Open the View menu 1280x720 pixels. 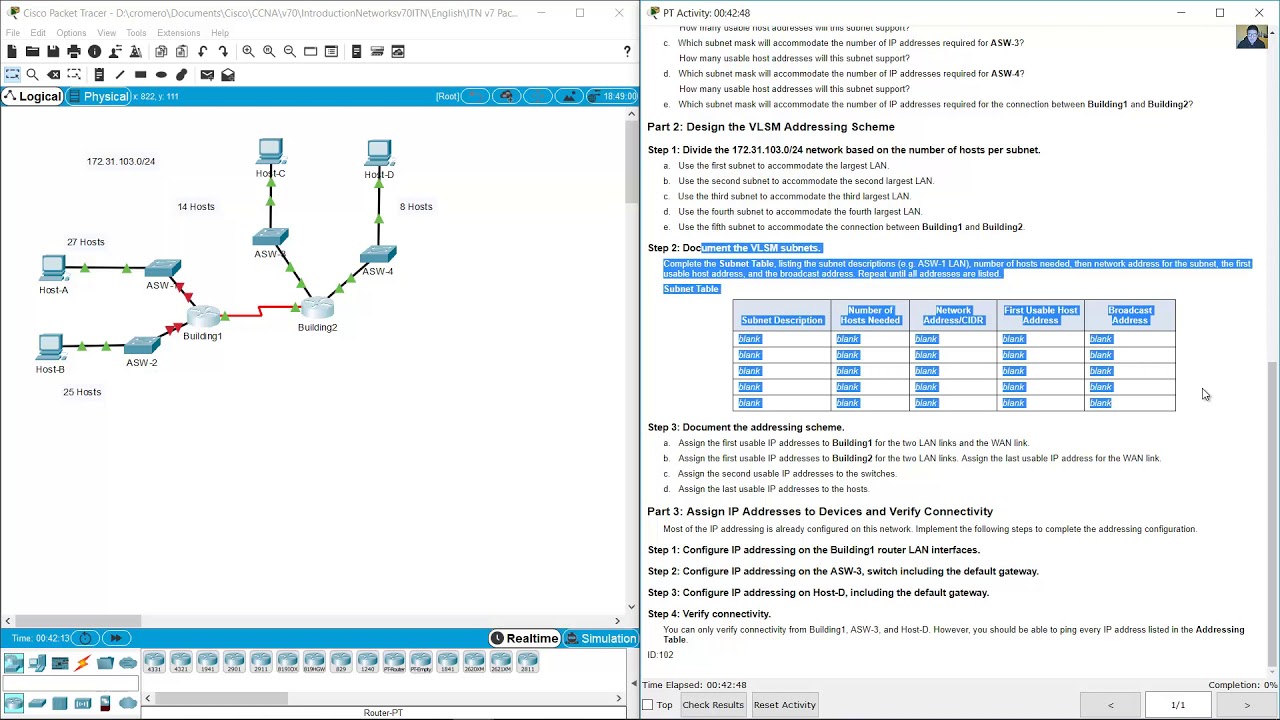pyautogui.click(x=106, y=33)
